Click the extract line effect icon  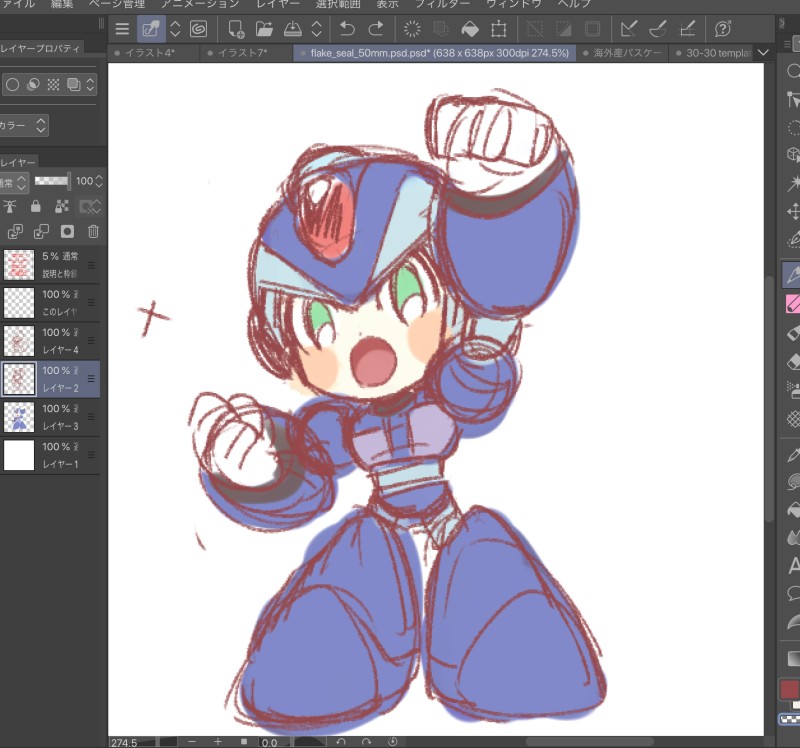33,85
